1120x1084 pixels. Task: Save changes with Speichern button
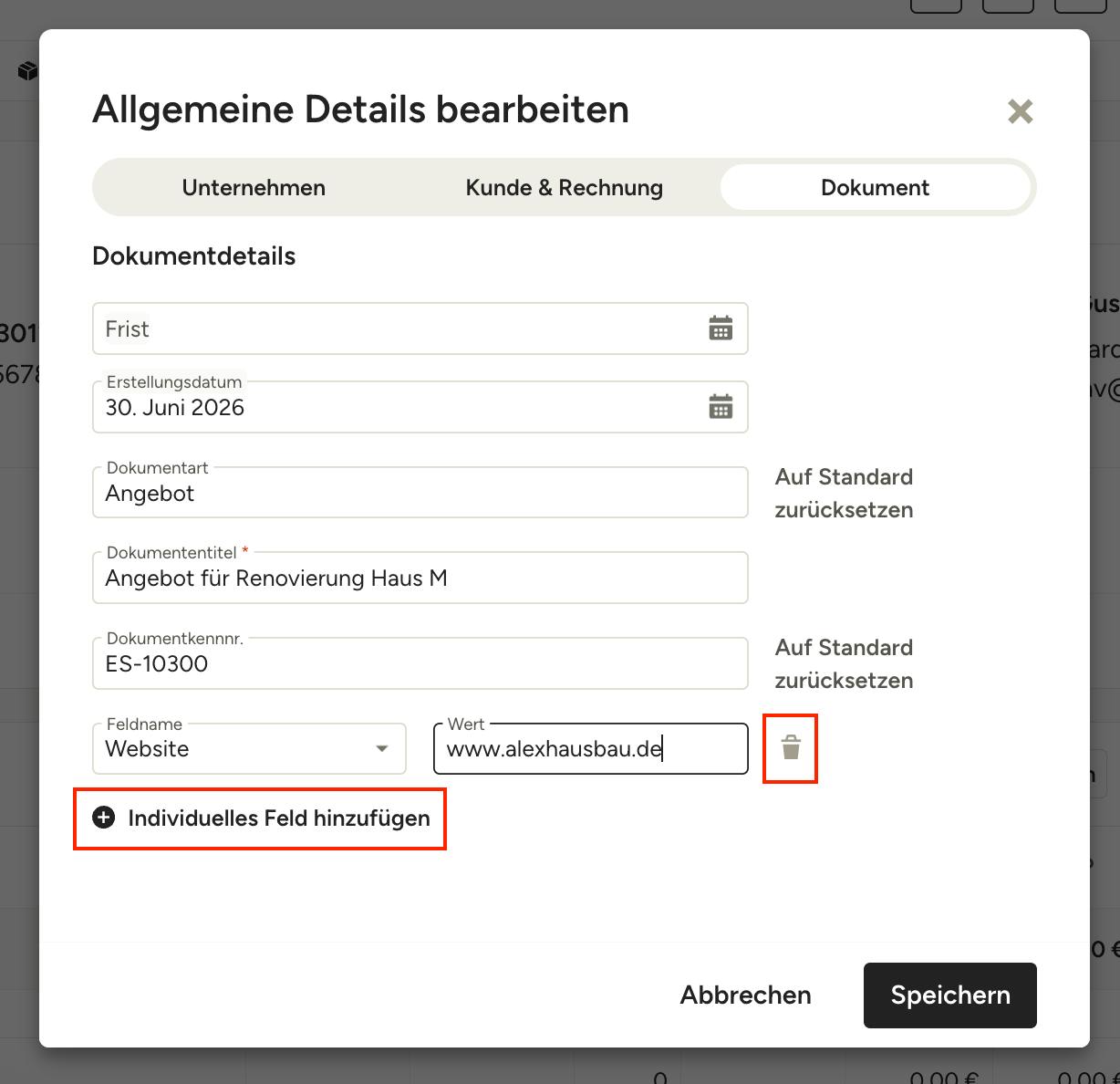950,995
